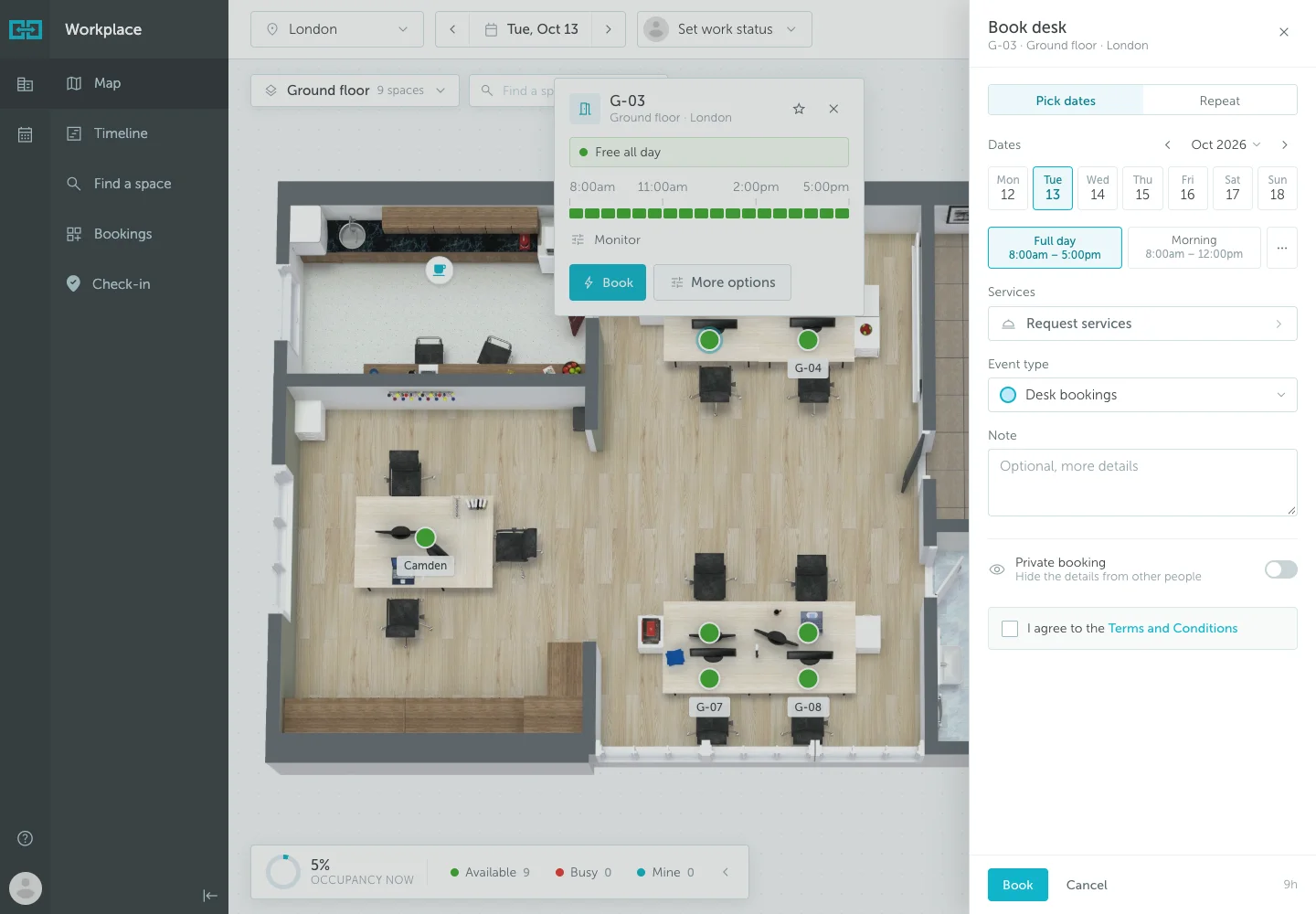Open the date picker Tue, Oct 13
Screen dimensions: 1316x914
pos(531,29)
